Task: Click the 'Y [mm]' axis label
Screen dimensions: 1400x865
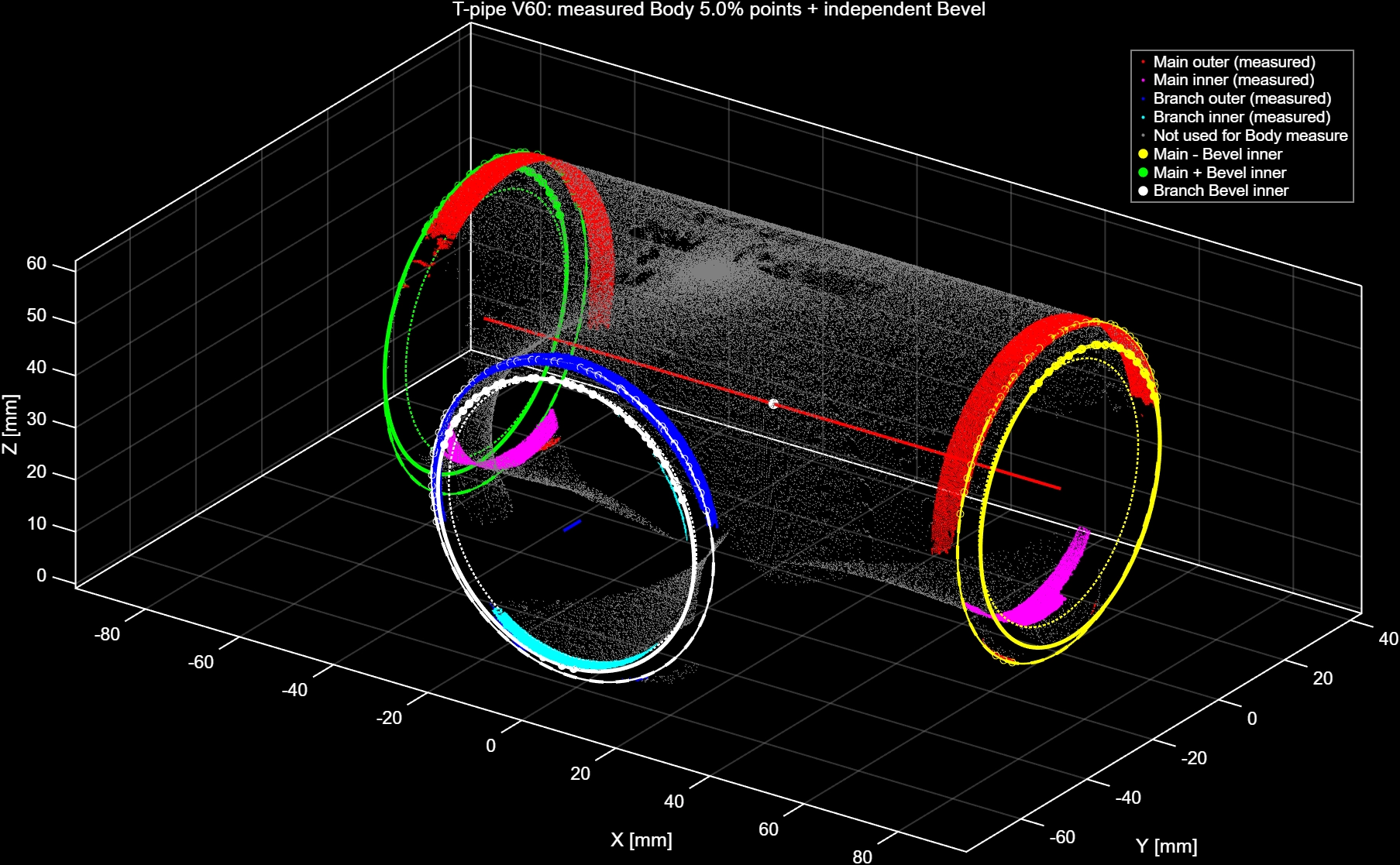Action: [x=1166, y=846]
